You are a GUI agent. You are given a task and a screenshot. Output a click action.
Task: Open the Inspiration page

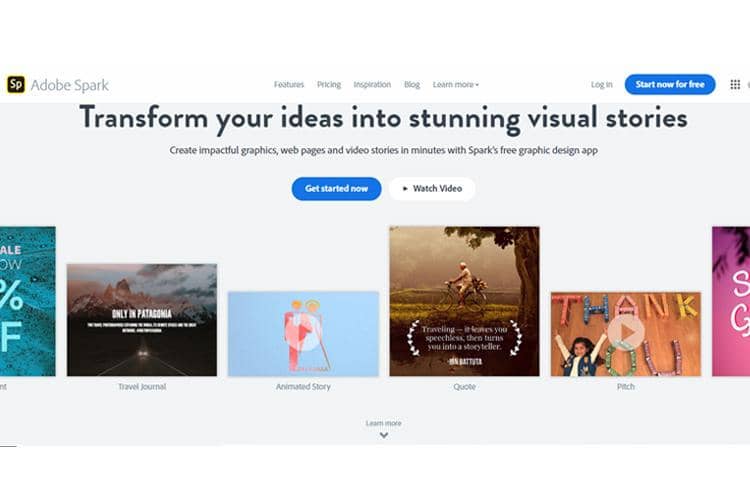coord(372,85)
